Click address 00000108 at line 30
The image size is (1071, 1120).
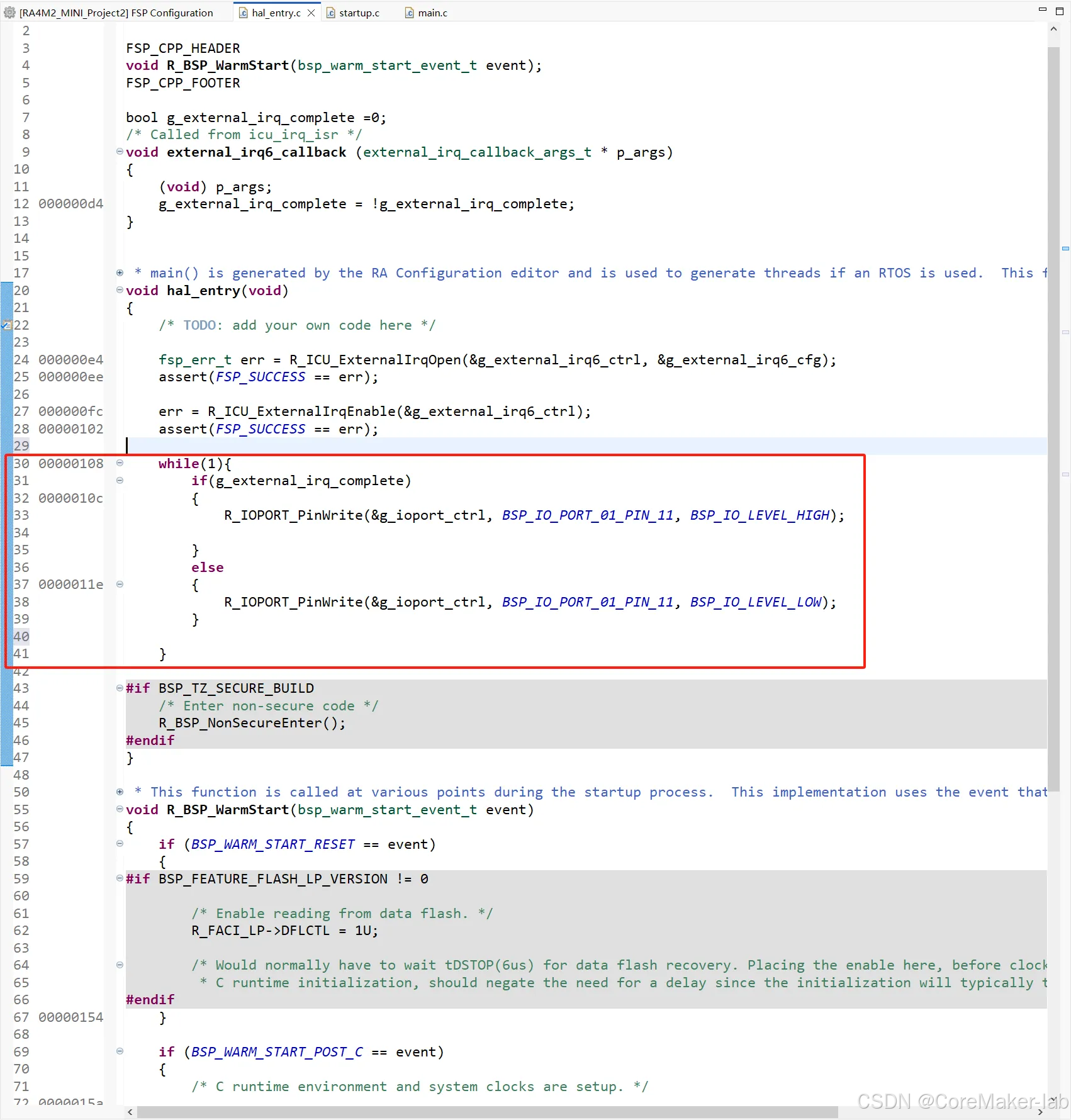pos(71,464)
